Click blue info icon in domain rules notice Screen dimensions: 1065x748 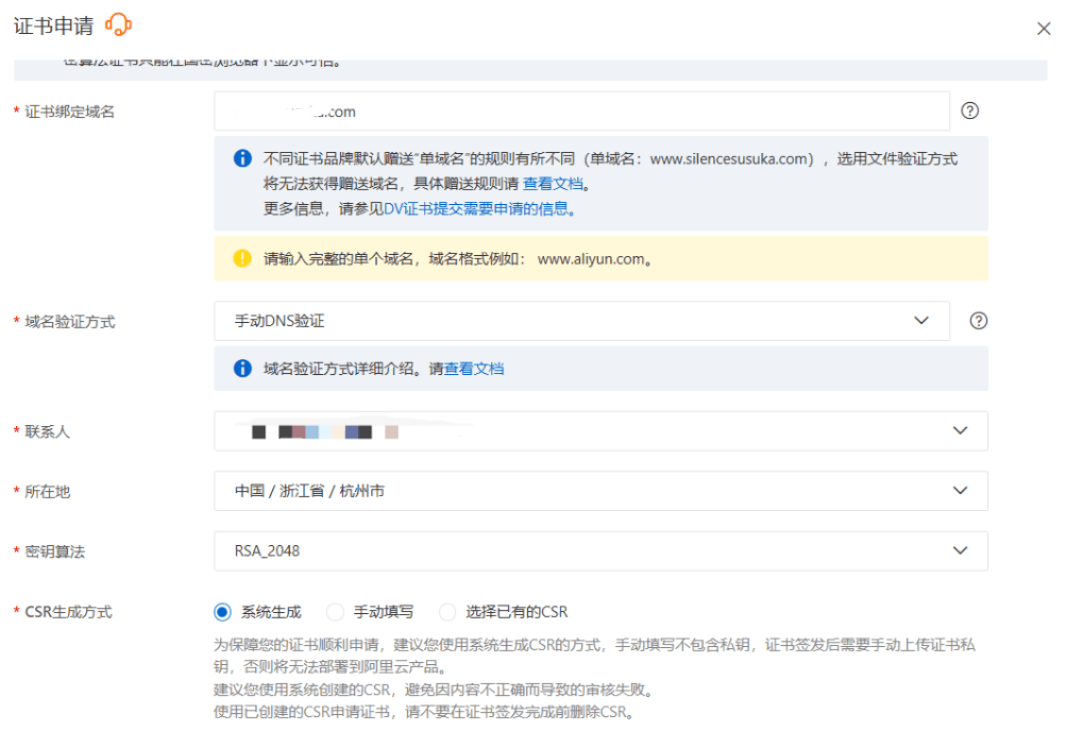[242, 159]
